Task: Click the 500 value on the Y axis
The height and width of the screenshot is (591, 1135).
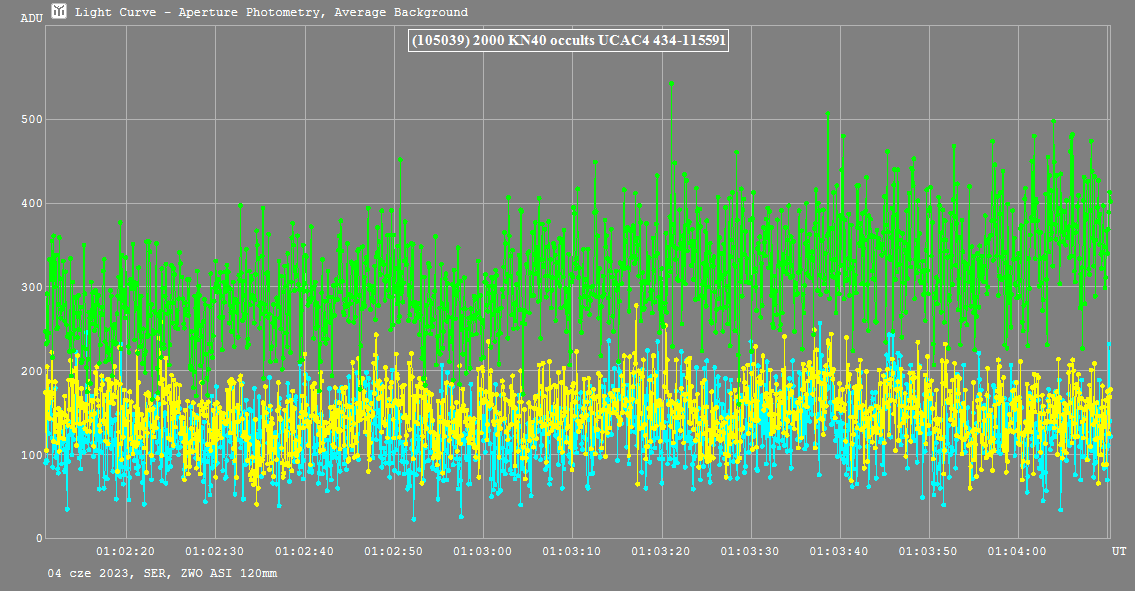Action: 32,120
